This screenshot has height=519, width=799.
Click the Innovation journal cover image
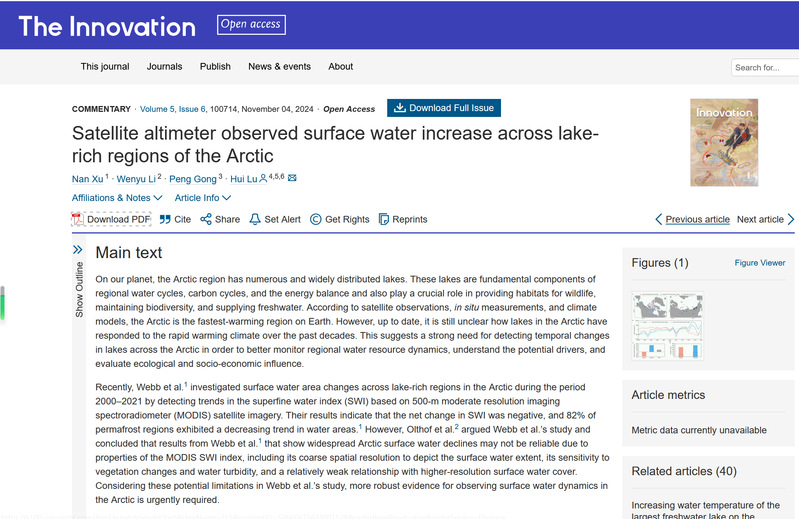coord(724,142)
